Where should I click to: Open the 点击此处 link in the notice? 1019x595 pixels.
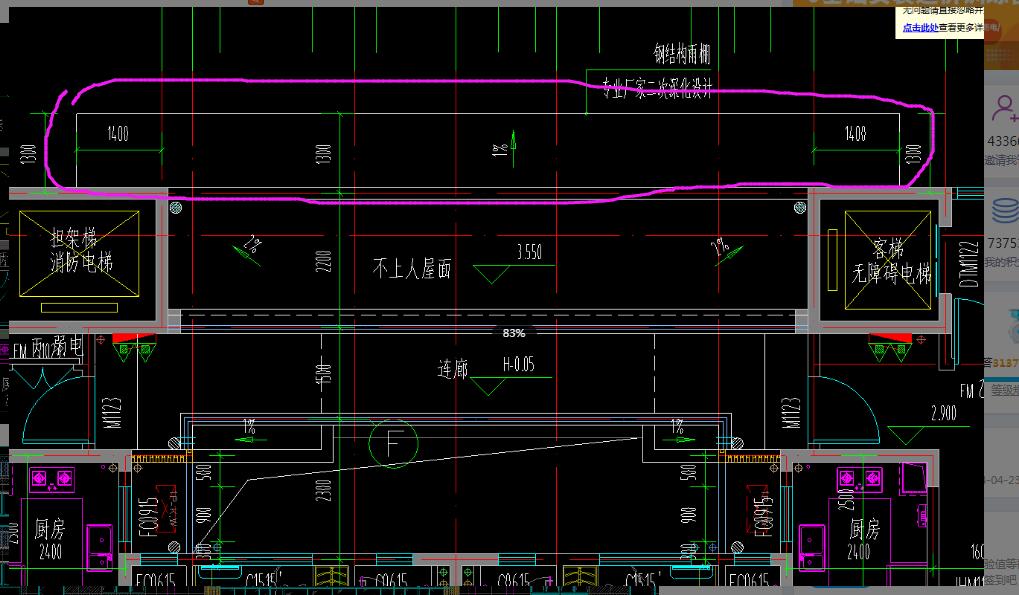(920, 28)
